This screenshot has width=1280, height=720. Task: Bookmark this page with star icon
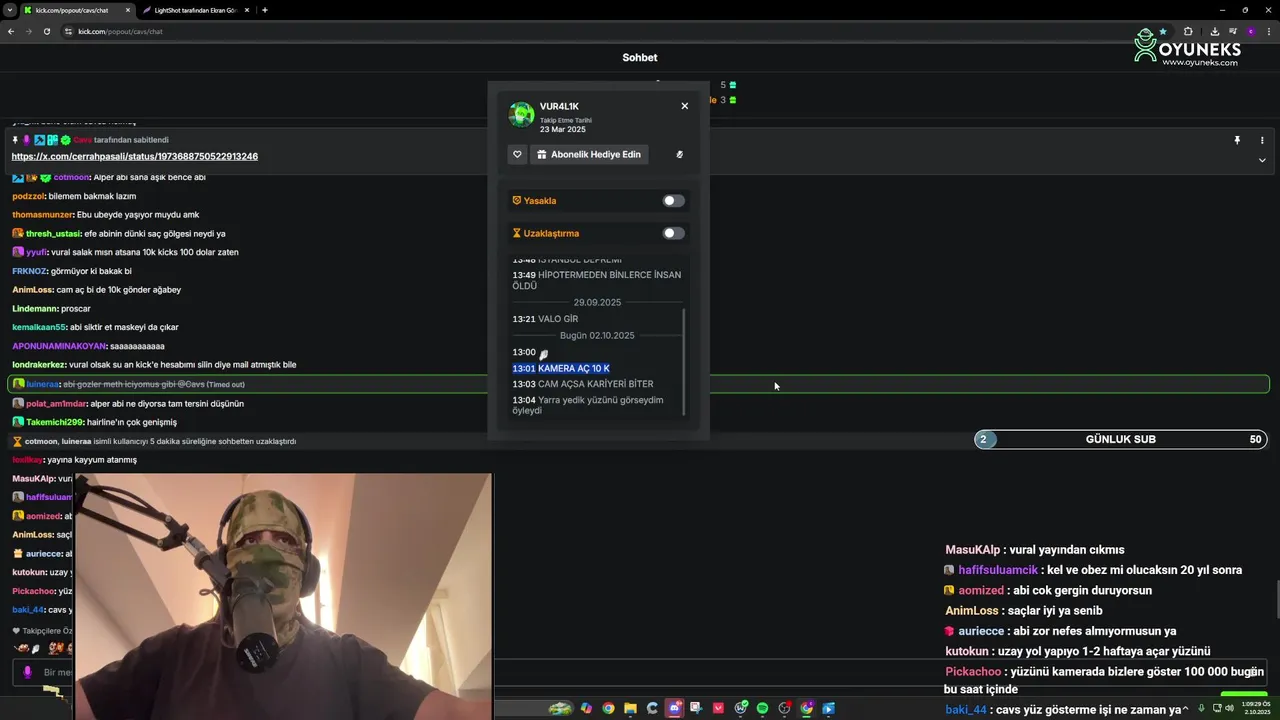[1162, 31]
